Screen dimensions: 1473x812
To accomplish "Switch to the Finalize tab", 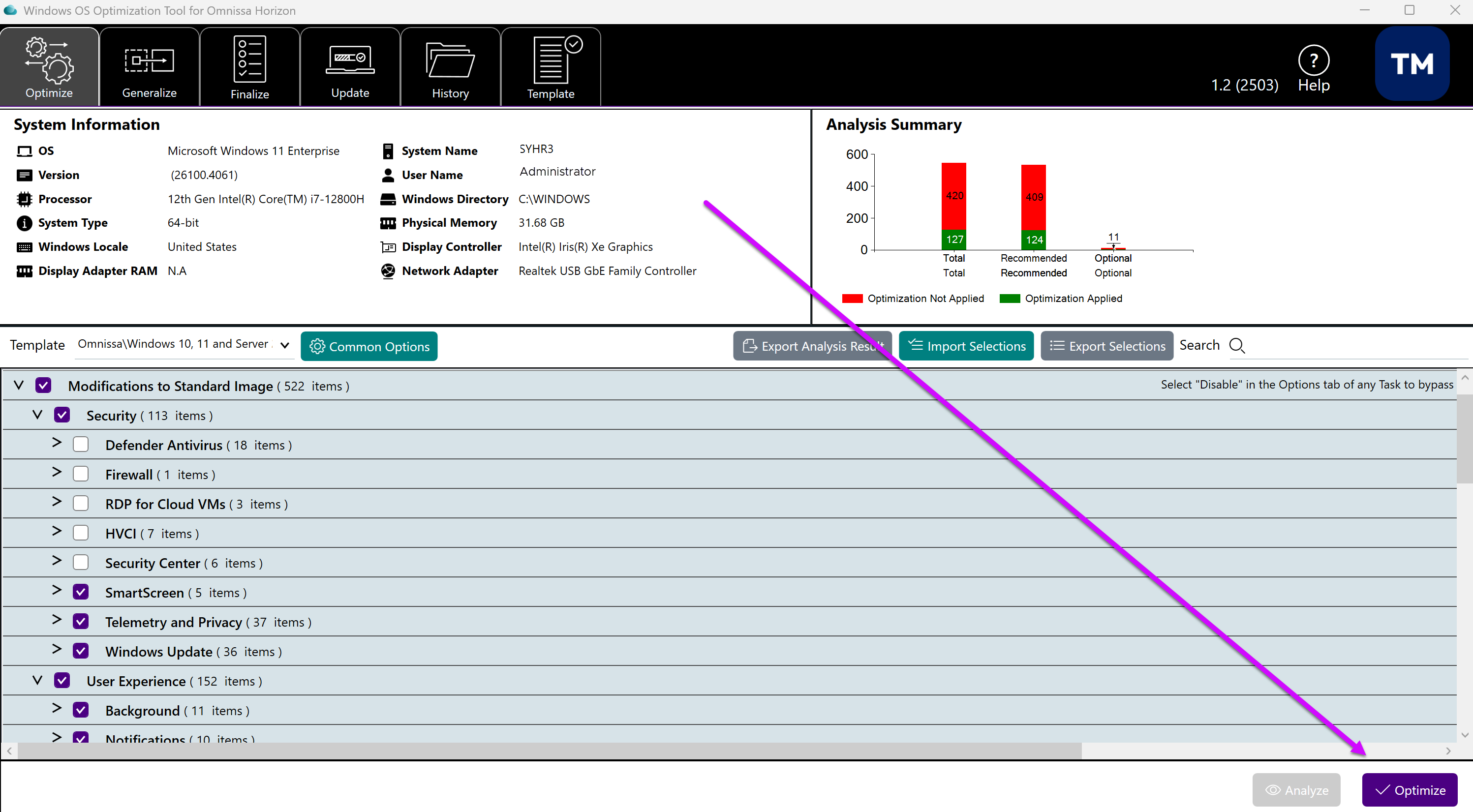I will [x=250, y=67].
